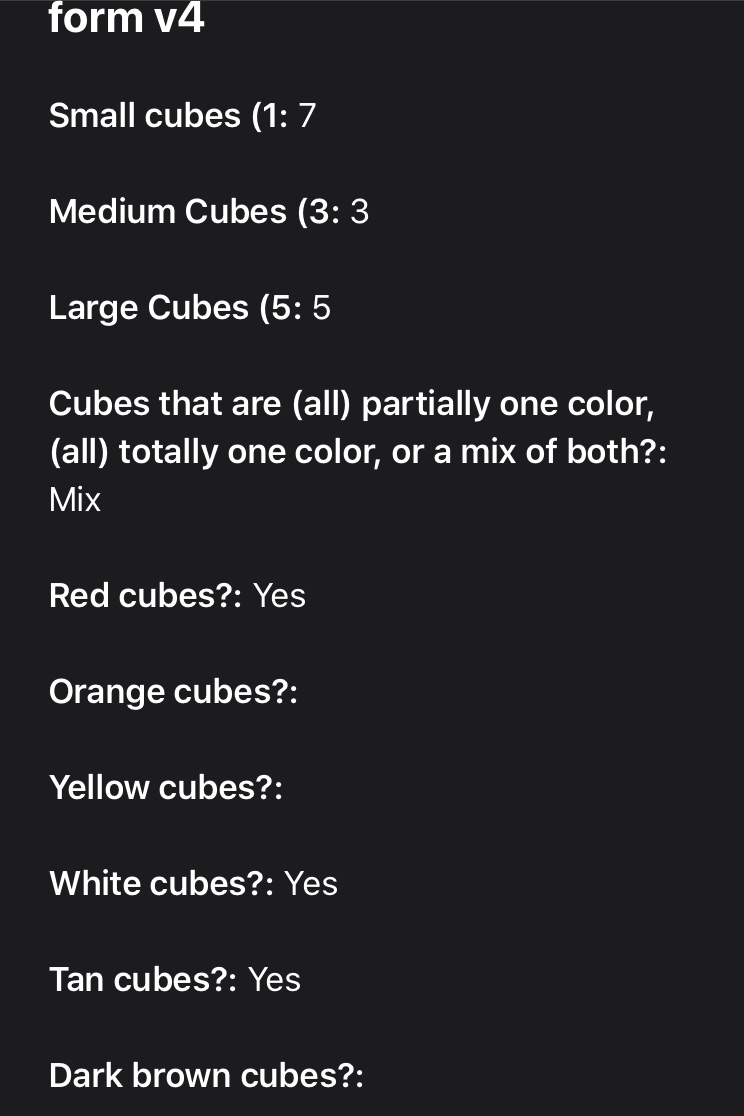The image size is (744, 1116).
Task: Tap the "form v4" title heading
Action: 126,18
